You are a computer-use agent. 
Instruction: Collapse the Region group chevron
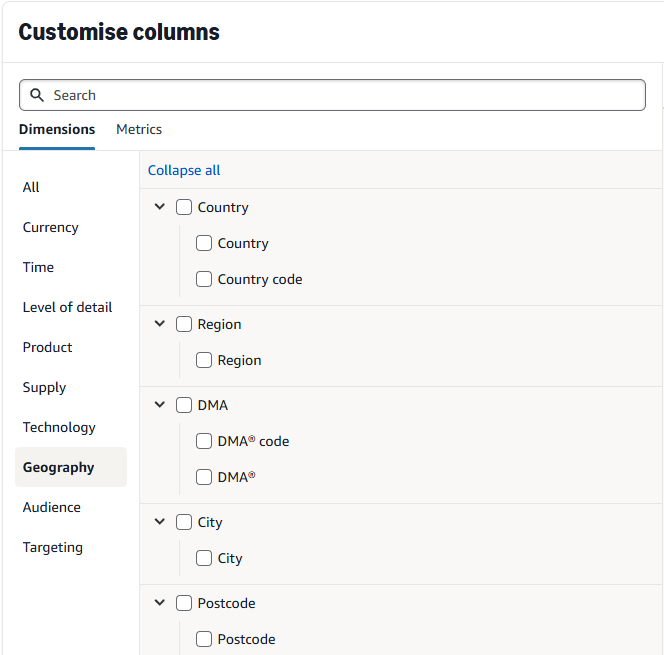click(x=160, y=324)
